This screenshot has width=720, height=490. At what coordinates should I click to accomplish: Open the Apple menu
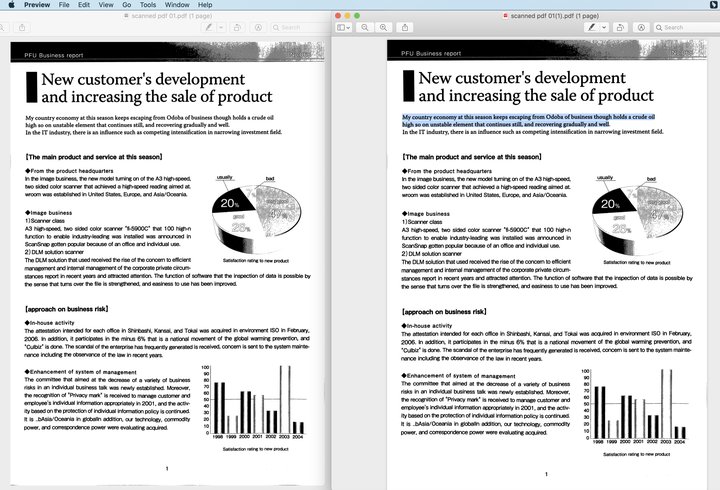coord(11,5)
